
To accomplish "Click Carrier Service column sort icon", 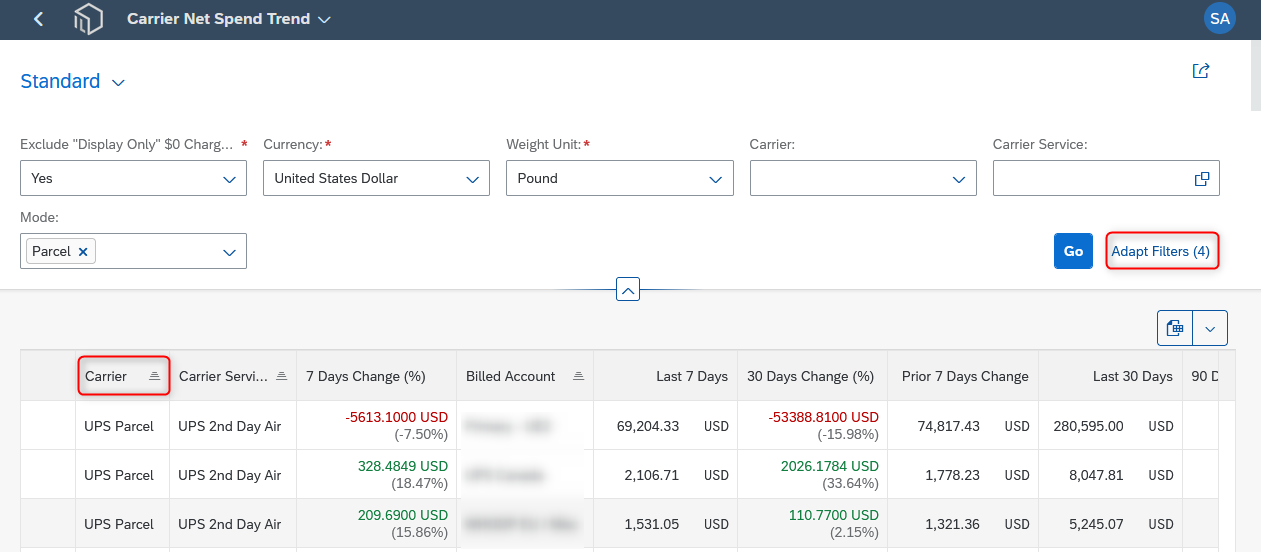I will (281, 376).
